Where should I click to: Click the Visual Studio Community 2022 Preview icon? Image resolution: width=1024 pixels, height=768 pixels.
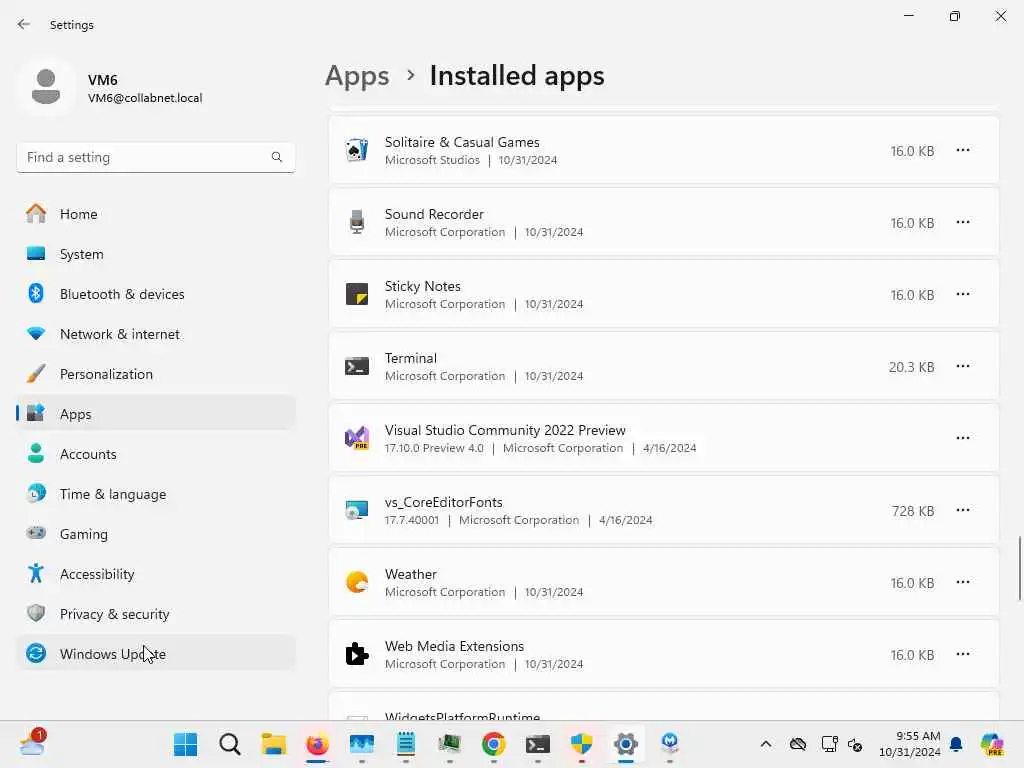[357, 438]
